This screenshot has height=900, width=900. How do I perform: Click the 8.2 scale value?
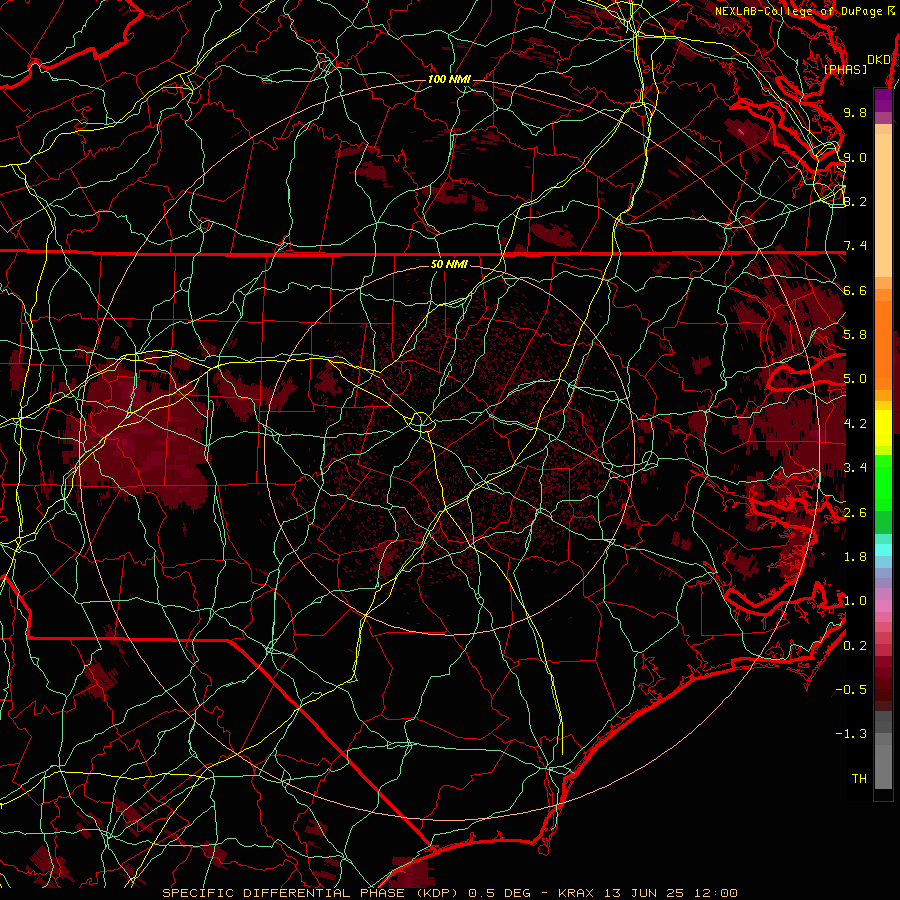[855, 201]
